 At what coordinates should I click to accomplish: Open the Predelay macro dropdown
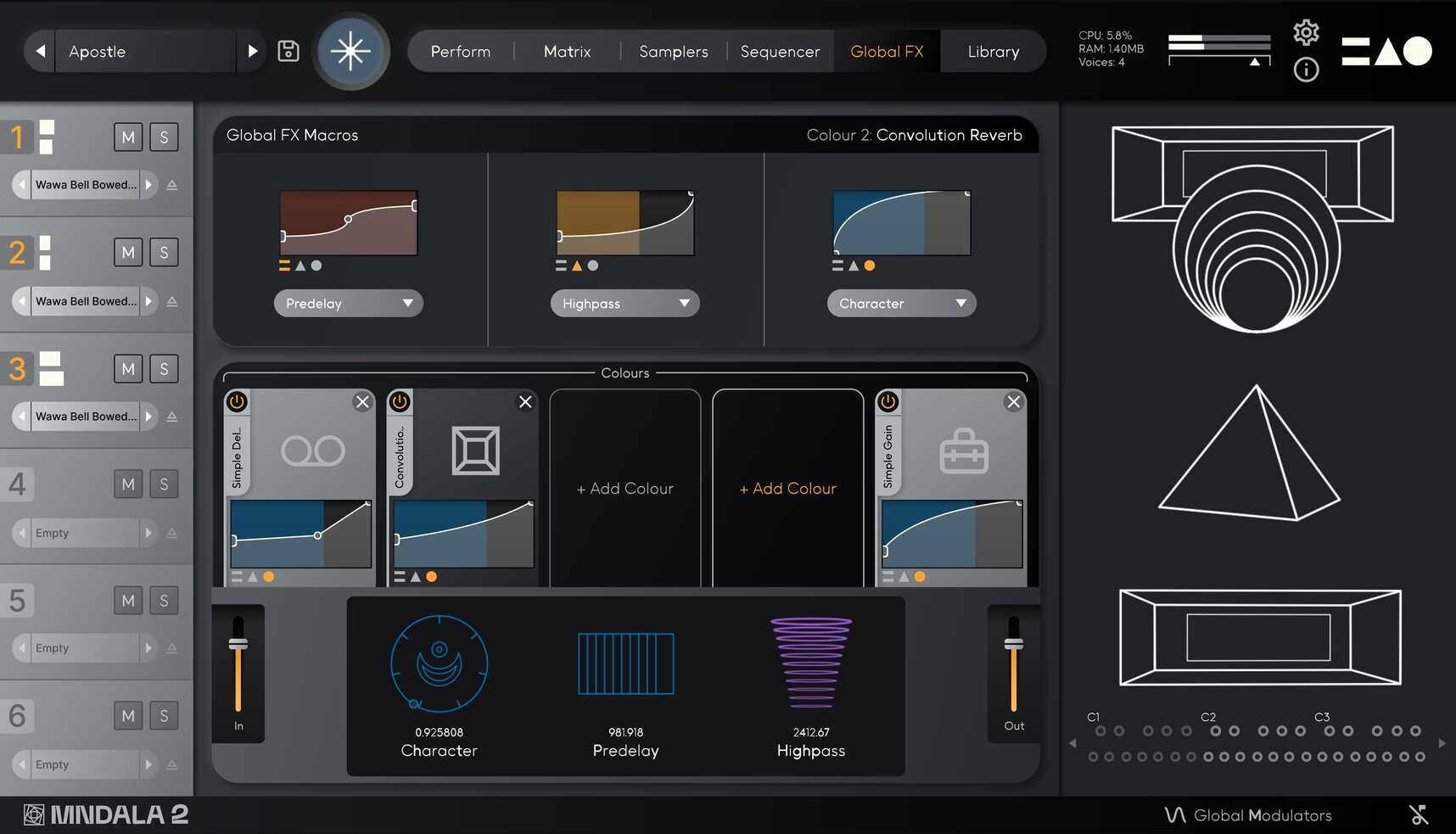coord(348,303)
